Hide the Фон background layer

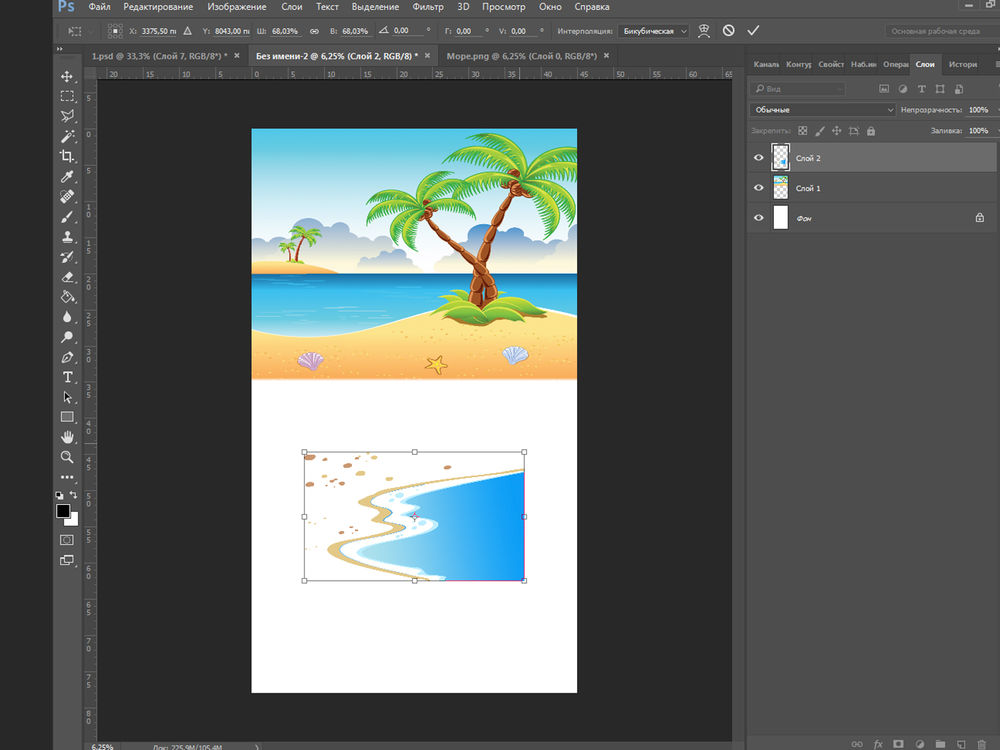coord(758,217)
